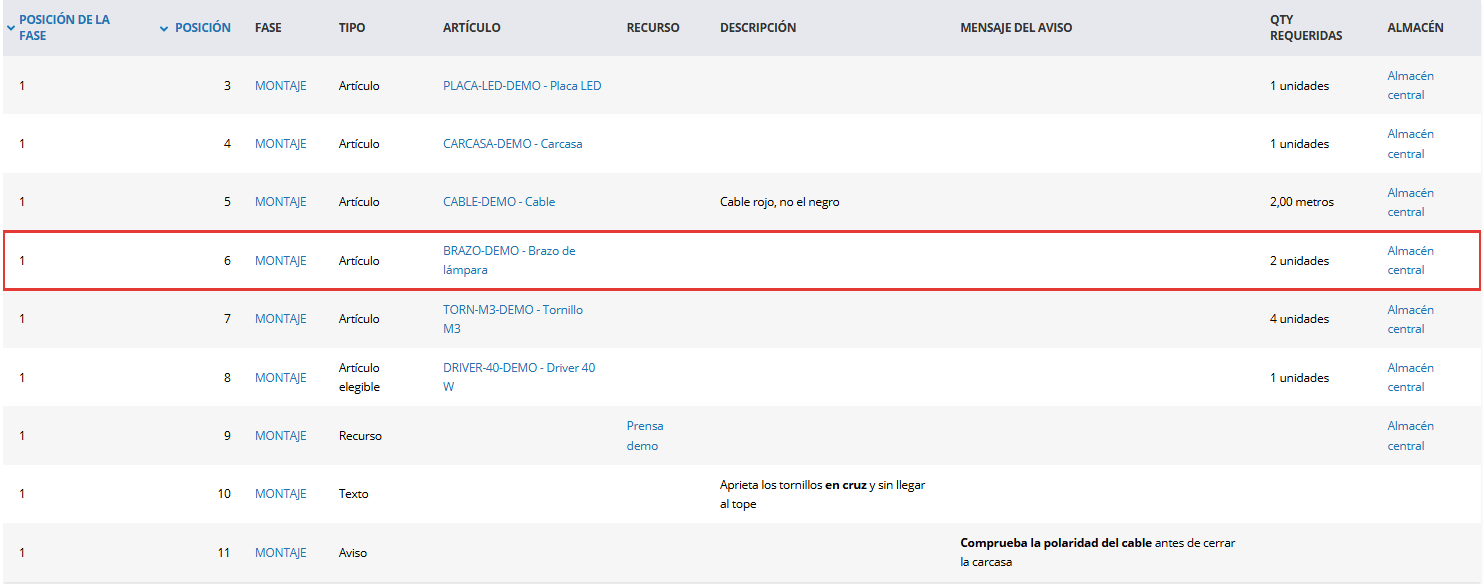Select the '4 unidades' quantity cell

coord(1299,319)
